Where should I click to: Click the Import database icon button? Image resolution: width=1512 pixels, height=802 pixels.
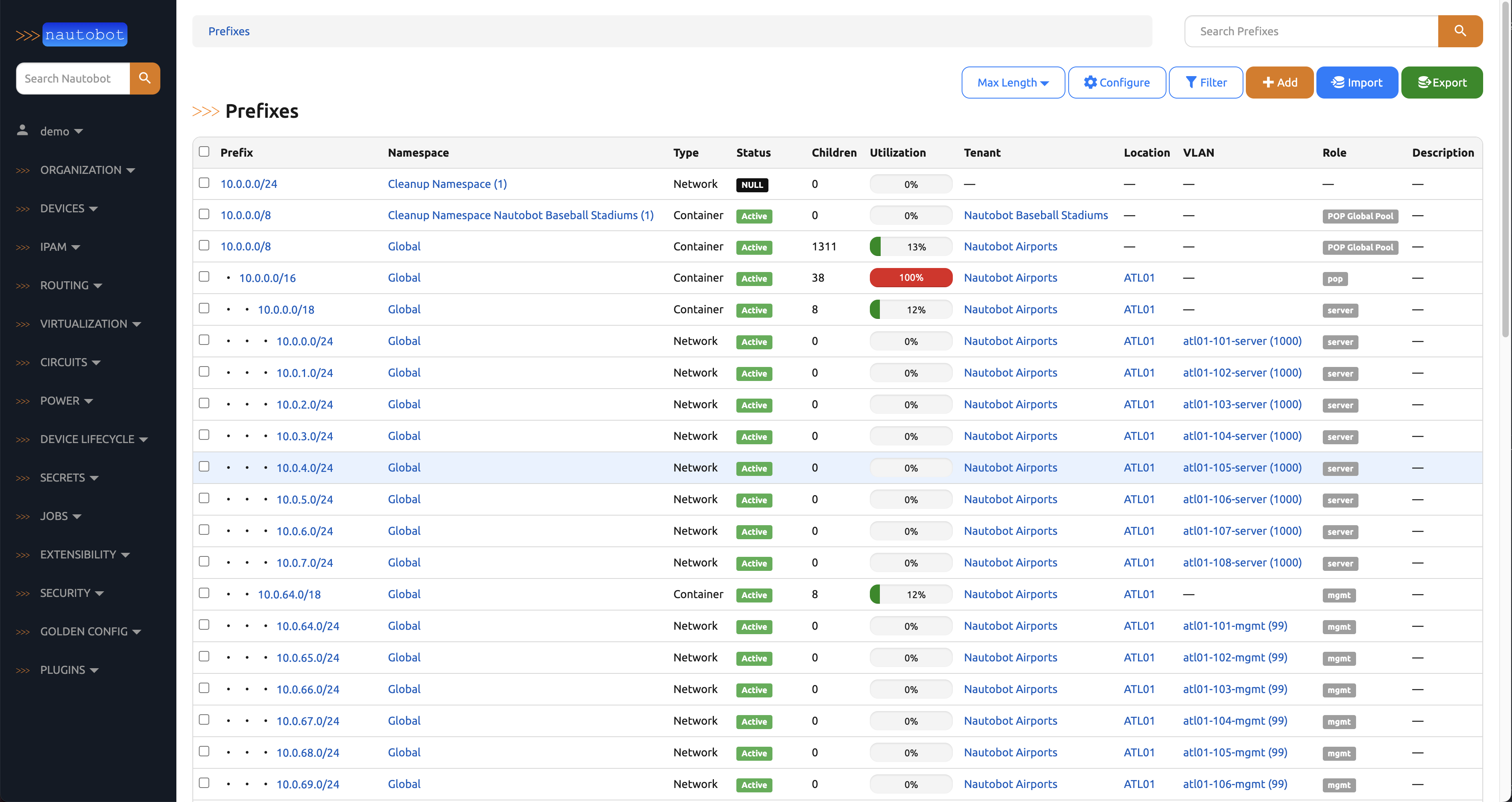pyautogui.click(x=1338, y=83)
